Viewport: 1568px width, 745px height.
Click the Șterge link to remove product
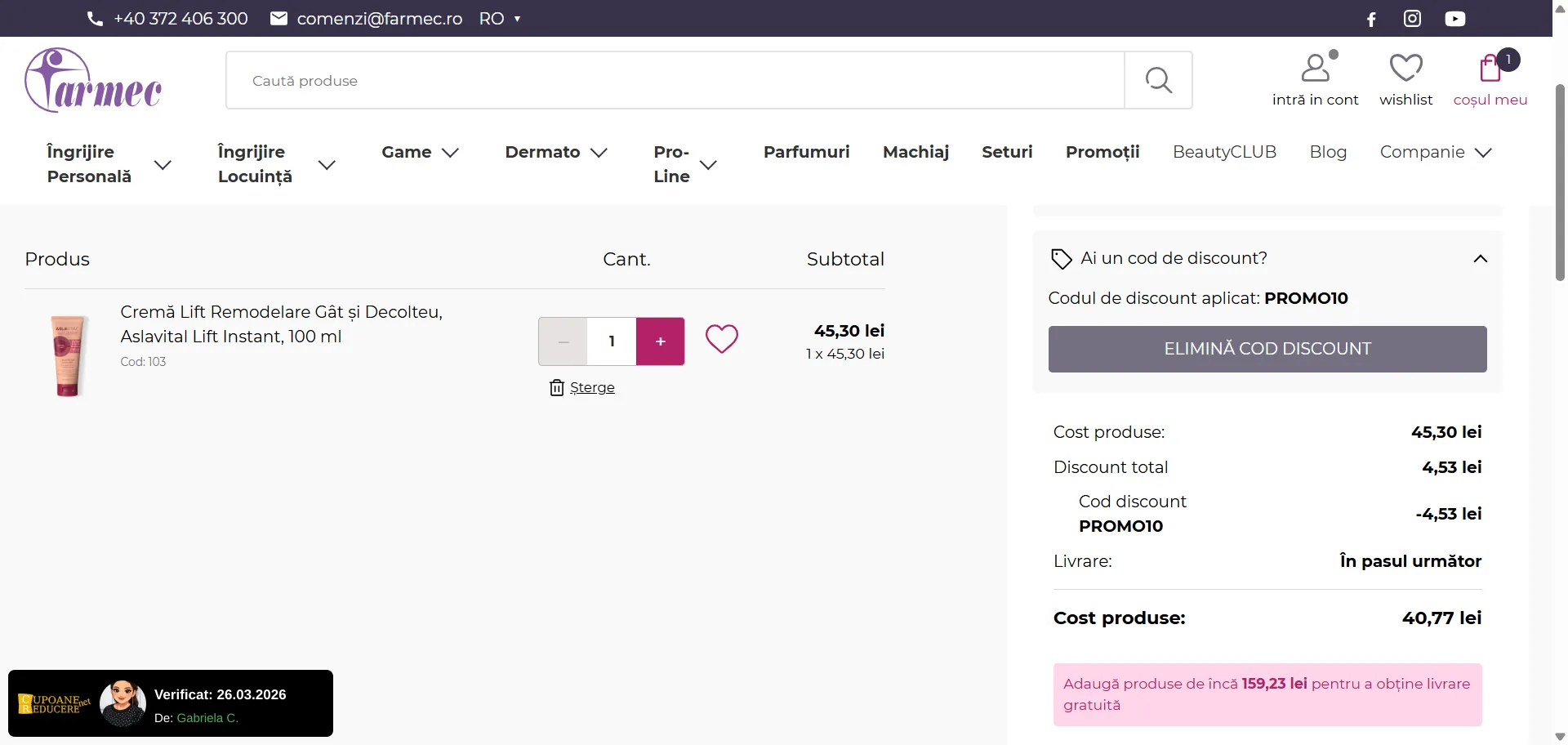591,387
